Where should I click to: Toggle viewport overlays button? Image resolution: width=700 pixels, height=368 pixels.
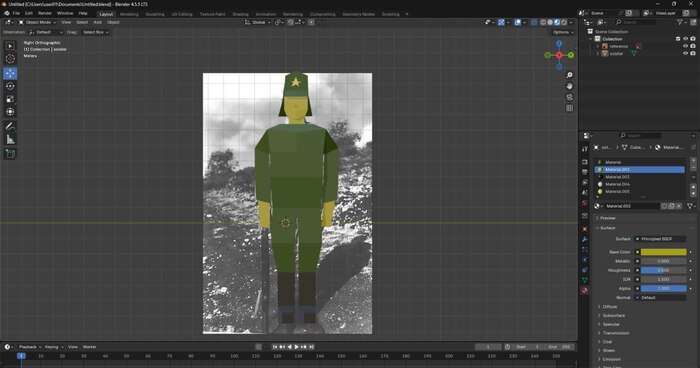(517, 22)
